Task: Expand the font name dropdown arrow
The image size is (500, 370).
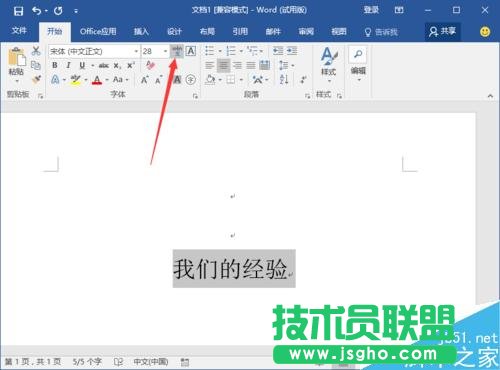Action: [x=136, y=51]
